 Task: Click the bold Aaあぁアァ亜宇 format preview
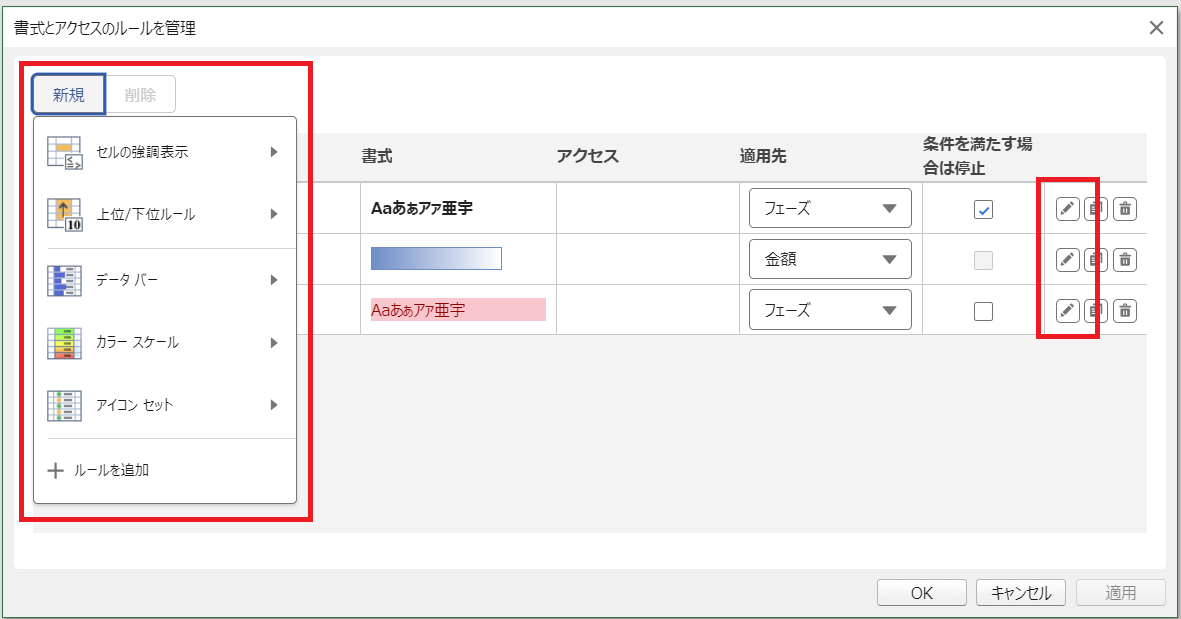click(422, 208)
